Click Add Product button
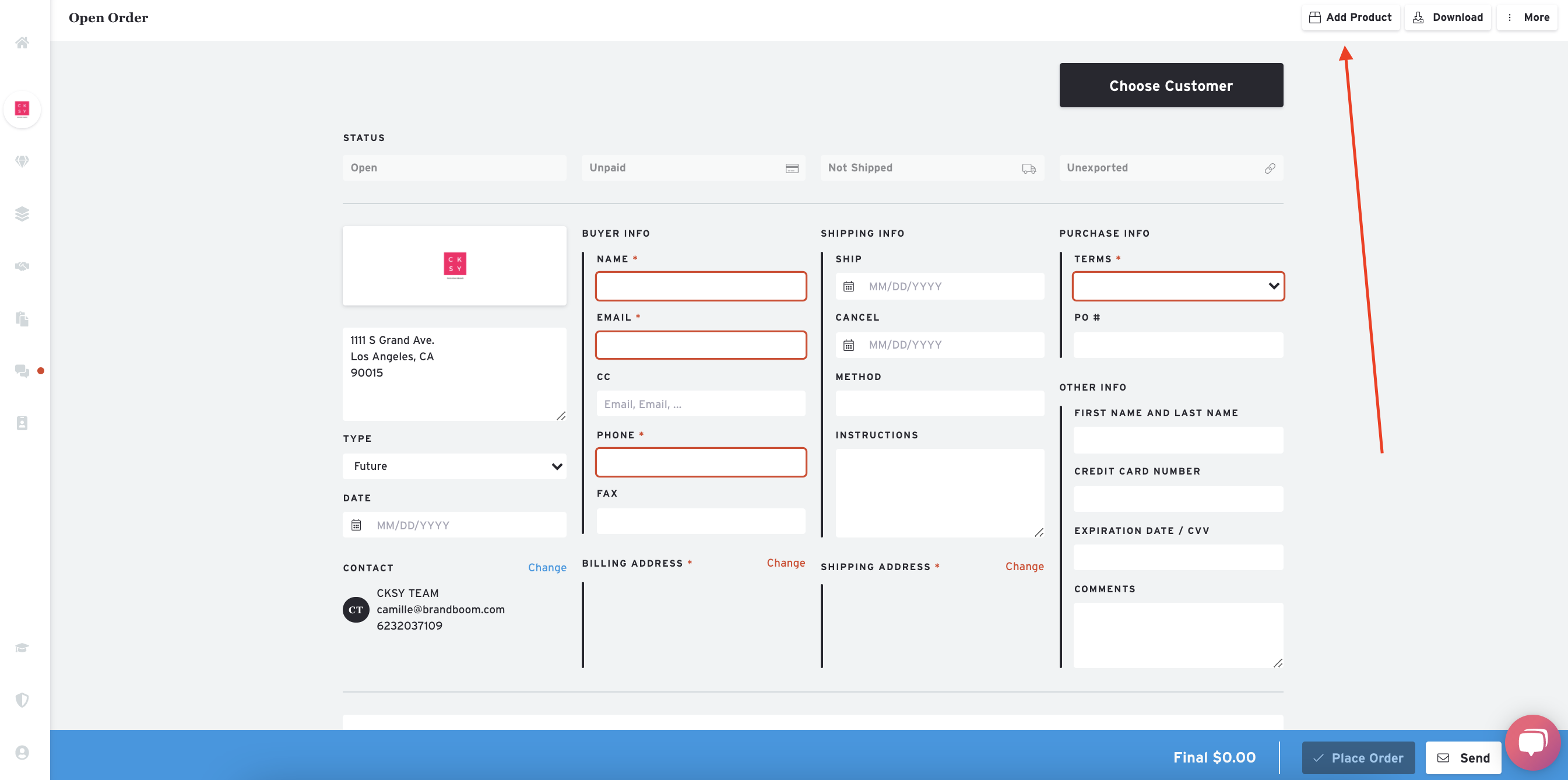The image size is (1568, 780). tap(1350, 17)
